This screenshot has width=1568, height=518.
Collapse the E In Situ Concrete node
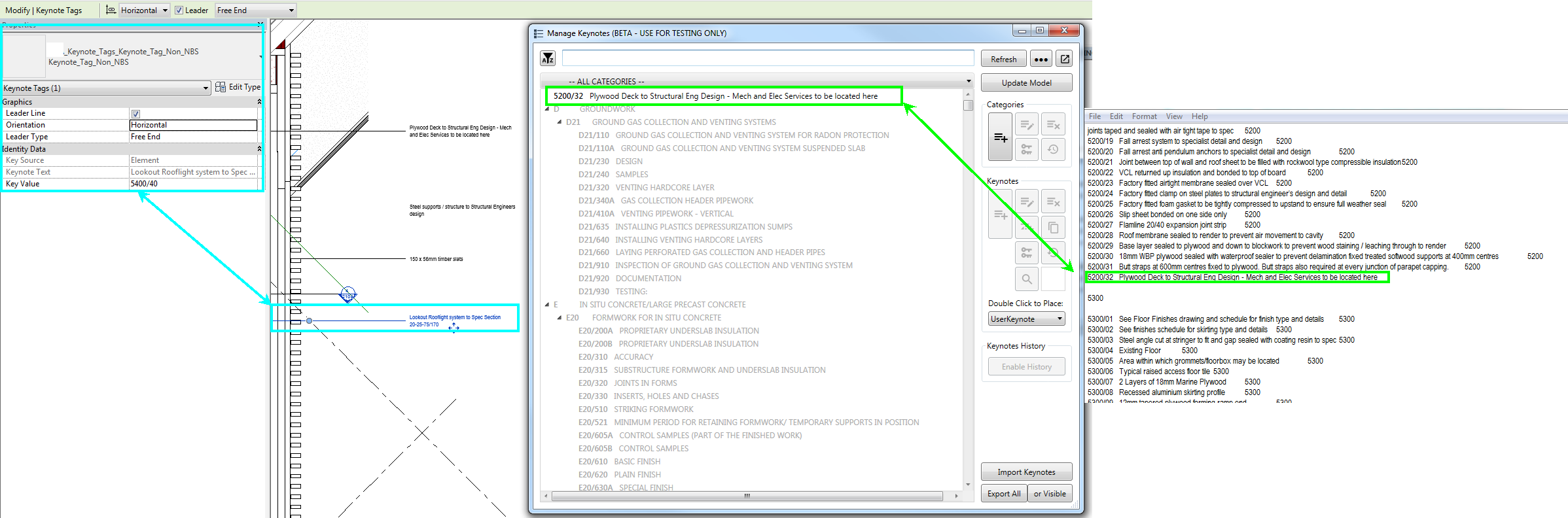547,304
